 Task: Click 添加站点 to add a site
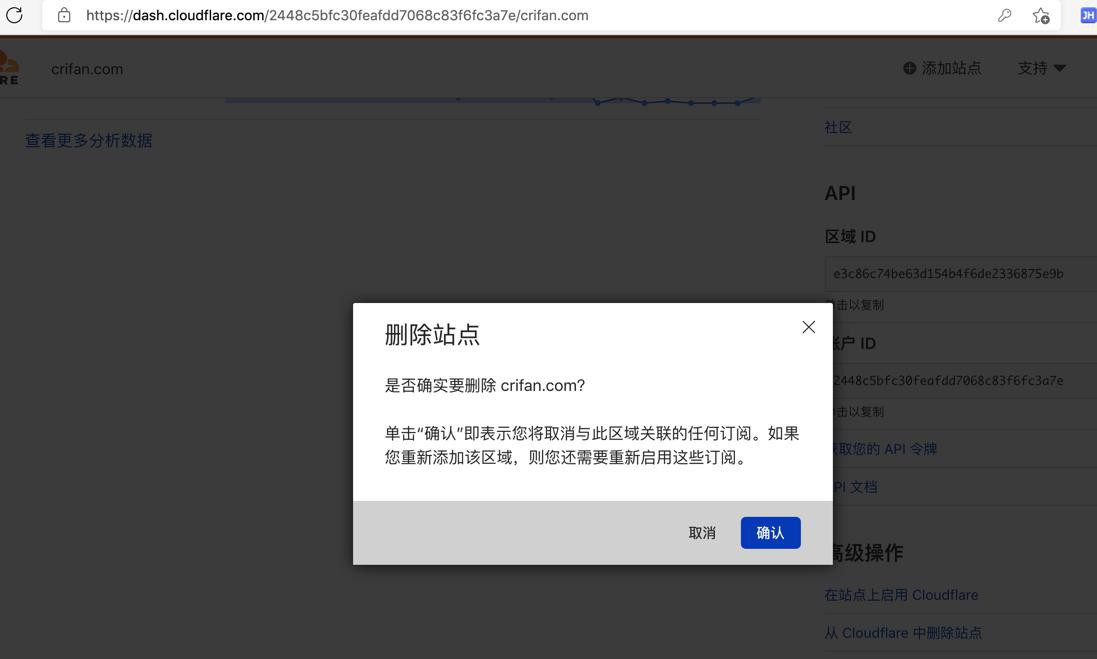coord(942,68)
